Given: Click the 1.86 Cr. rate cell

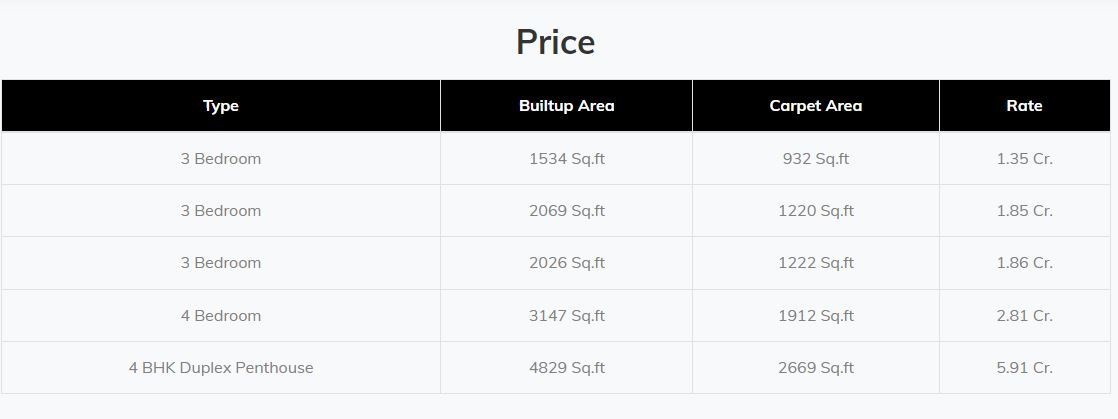Looking at the screenshot, I should [1025, 263].
